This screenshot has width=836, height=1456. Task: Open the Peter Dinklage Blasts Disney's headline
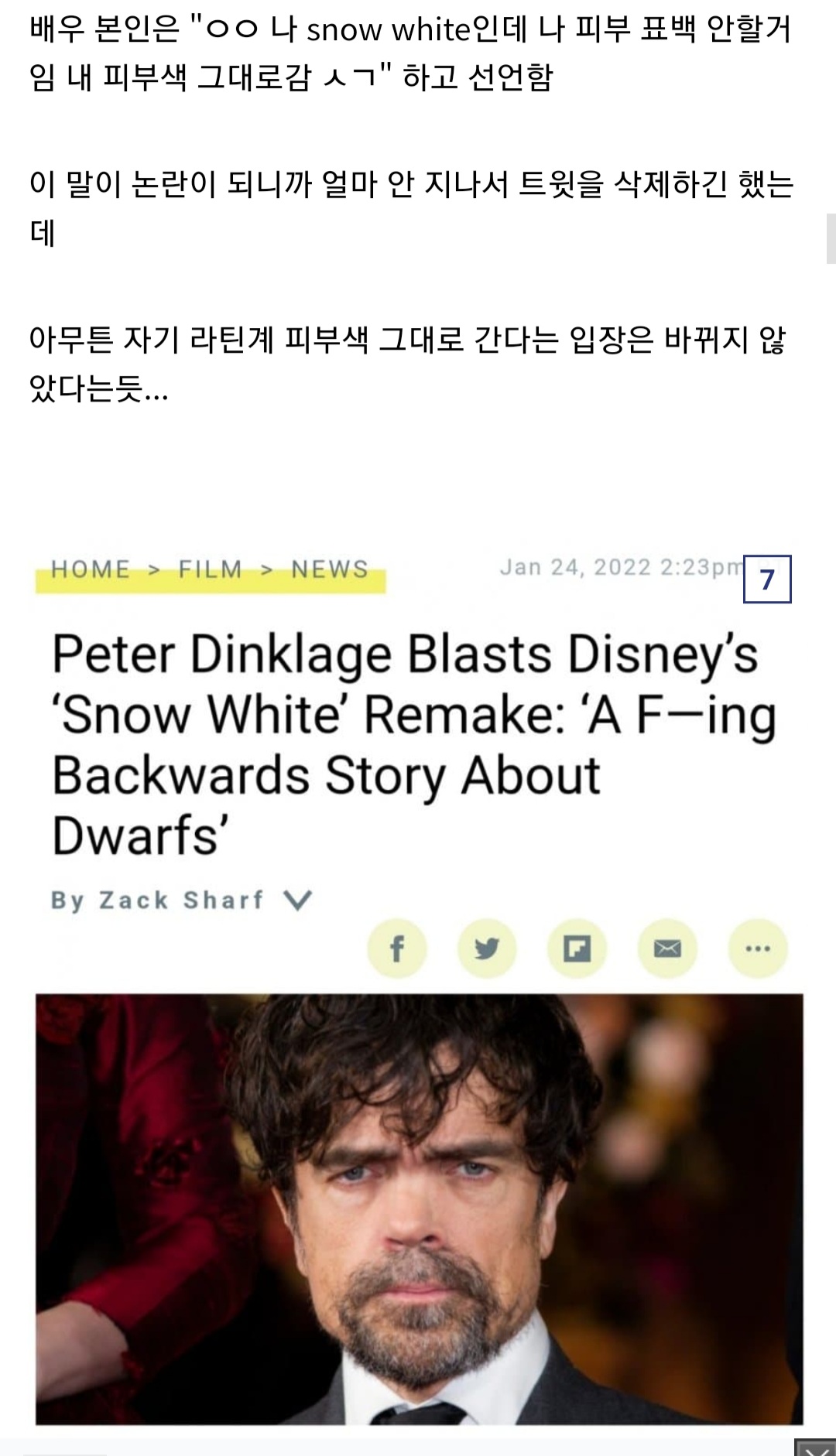(x=414, y=744)
